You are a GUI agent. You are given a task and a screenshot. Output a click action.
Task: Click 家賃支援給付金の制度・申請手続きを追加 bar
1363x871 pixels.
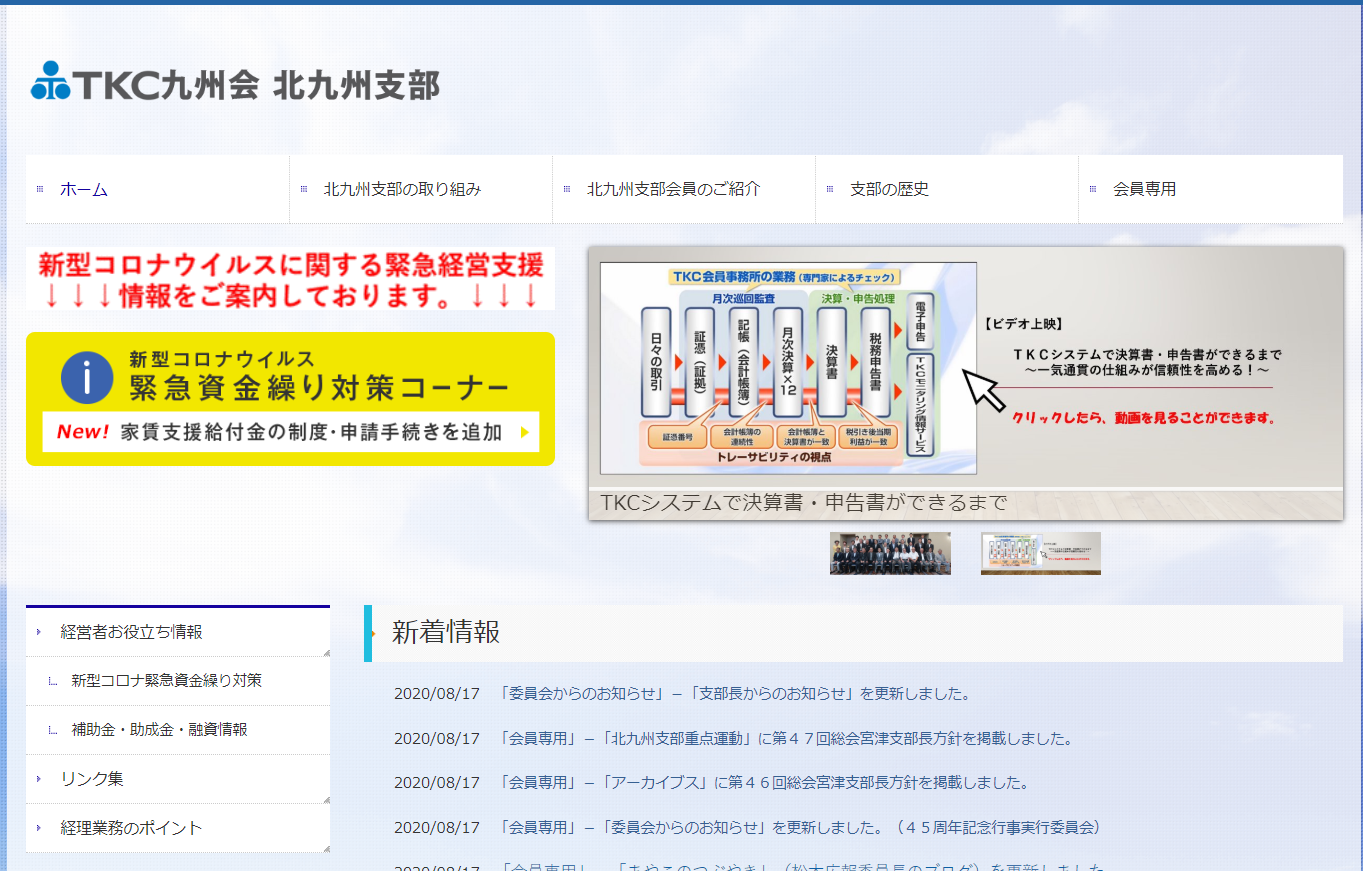point(290,432)
